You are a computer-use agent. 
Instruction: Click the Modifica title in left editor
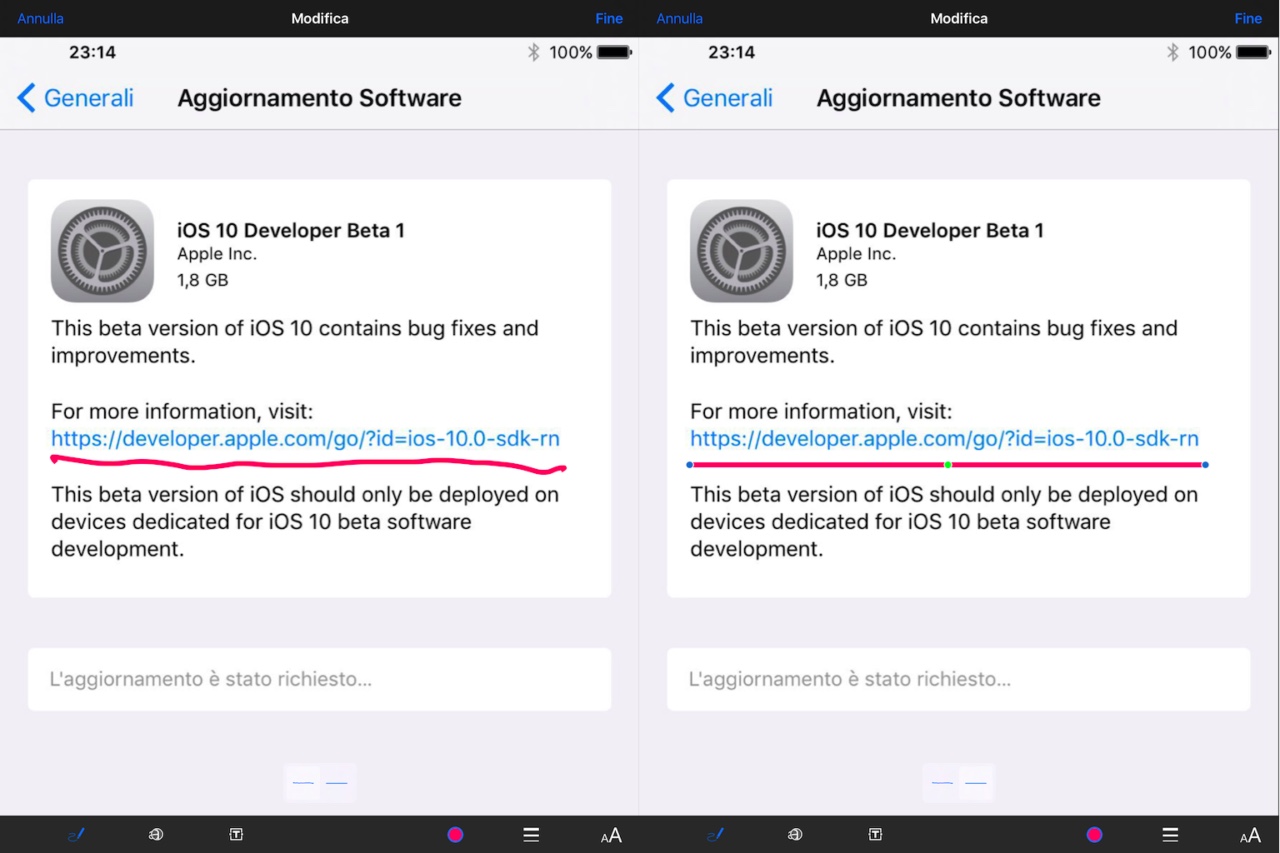pyautogui.click(x=320, y=18)
